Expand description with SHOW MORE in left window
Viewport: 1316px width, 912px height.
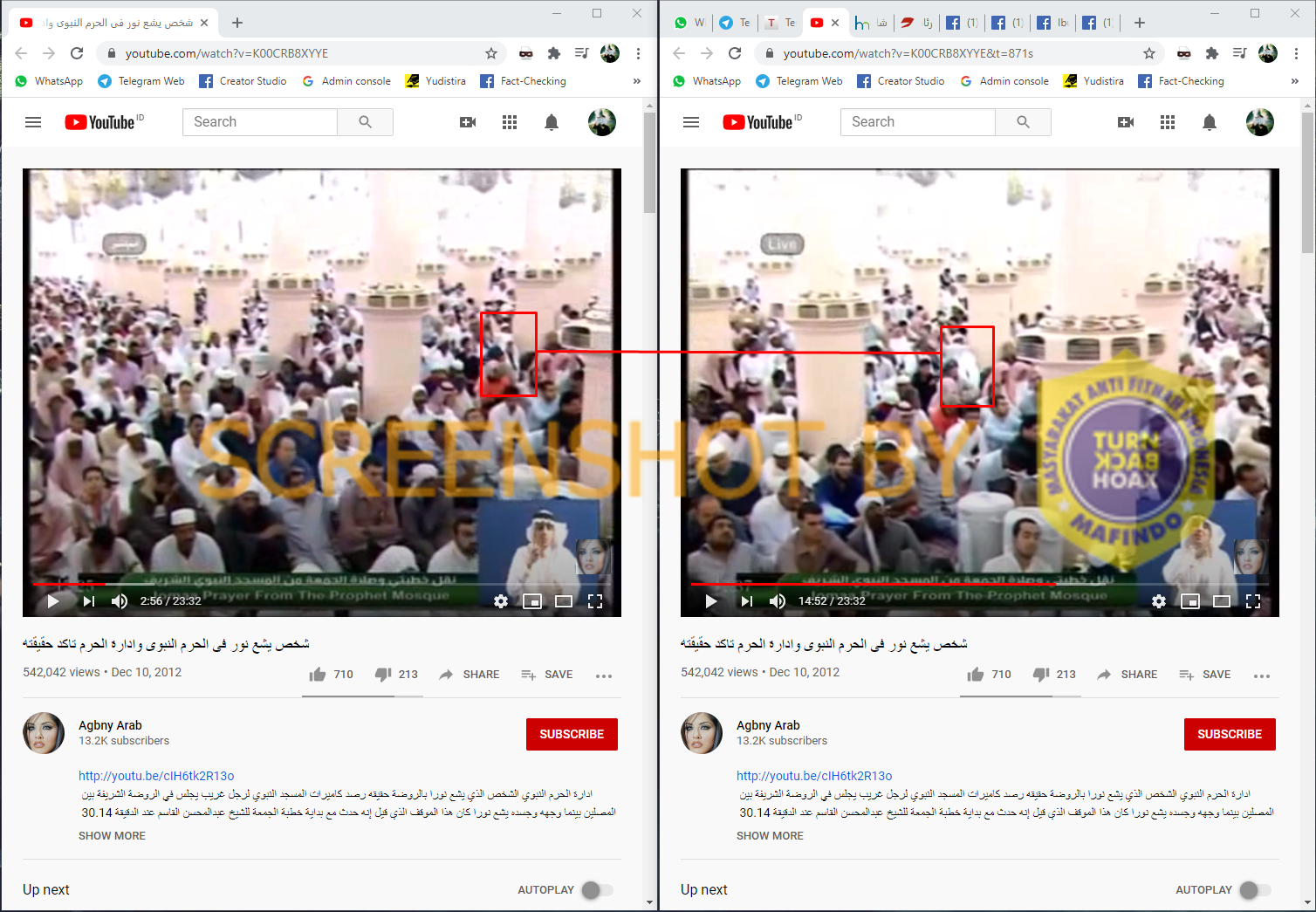tap(112, 836)
